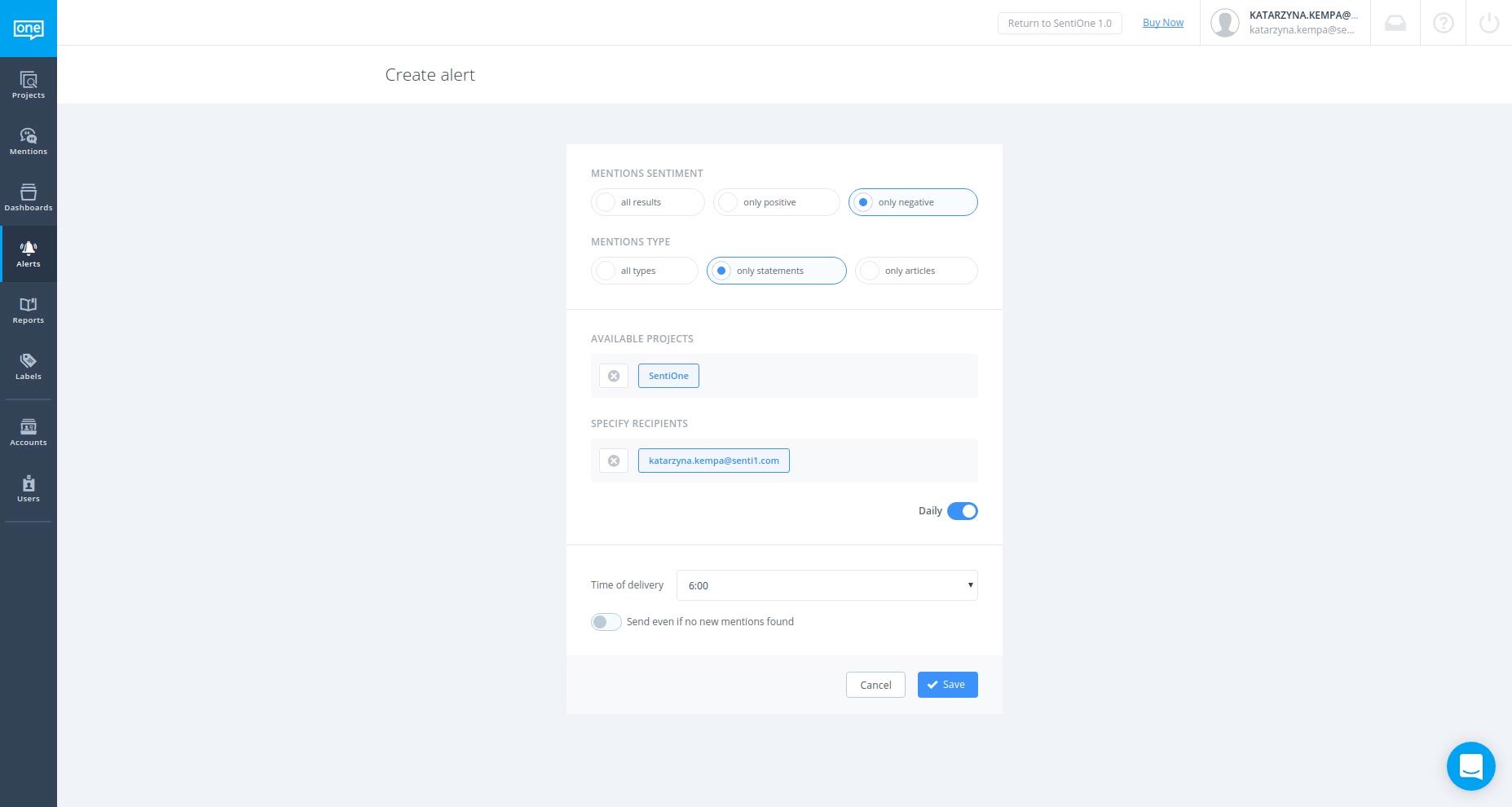This screenshot has height=807, width=1512.
Task: Save the alert
Action: coord(947,685)
